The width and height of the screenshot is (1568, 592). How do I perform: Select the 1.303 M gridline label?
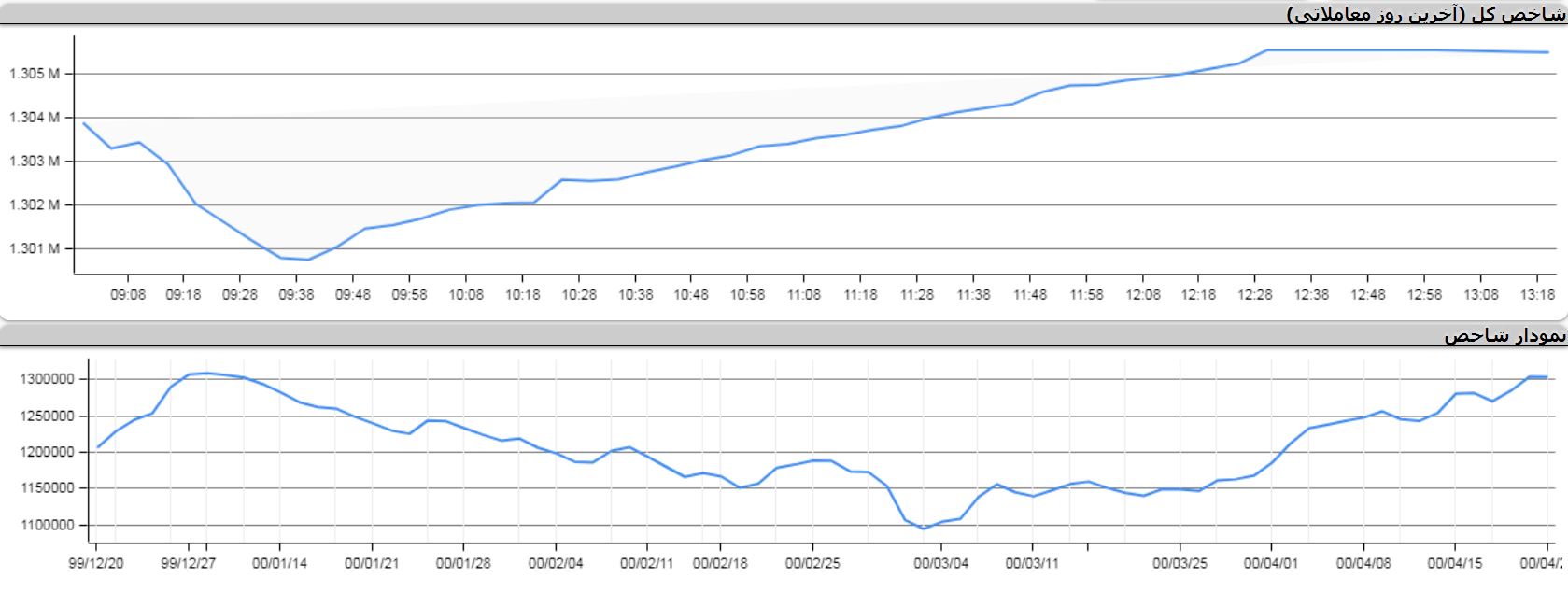pos(35,162)
